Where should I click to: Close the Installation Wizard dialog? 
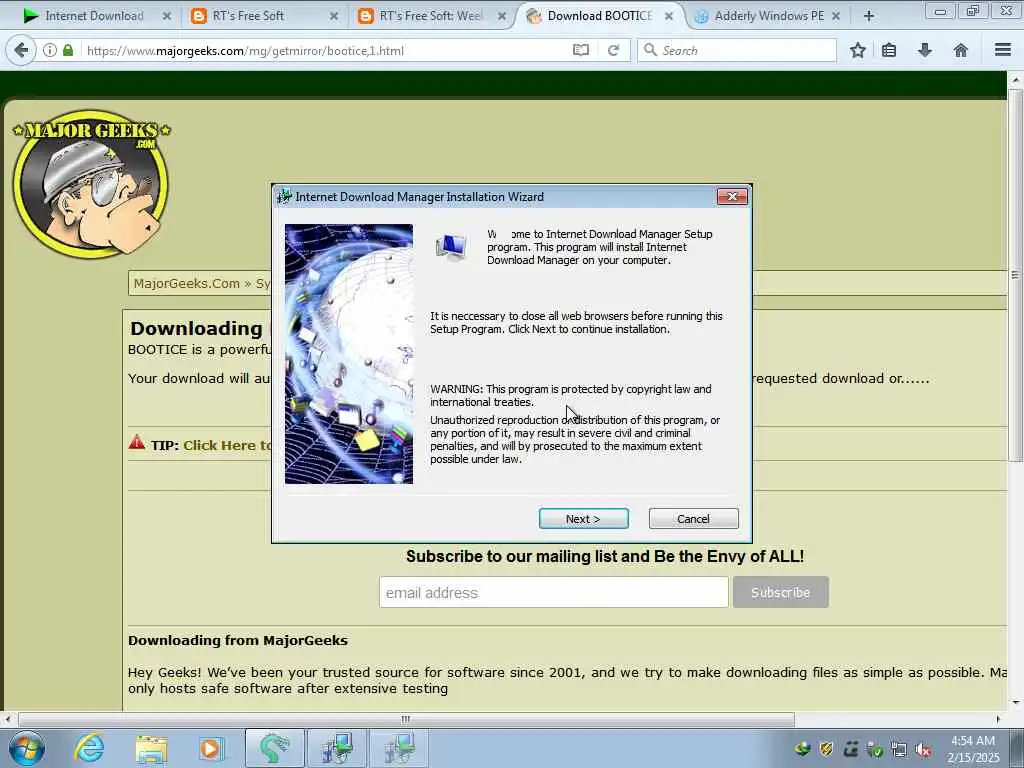coord(732,197)
